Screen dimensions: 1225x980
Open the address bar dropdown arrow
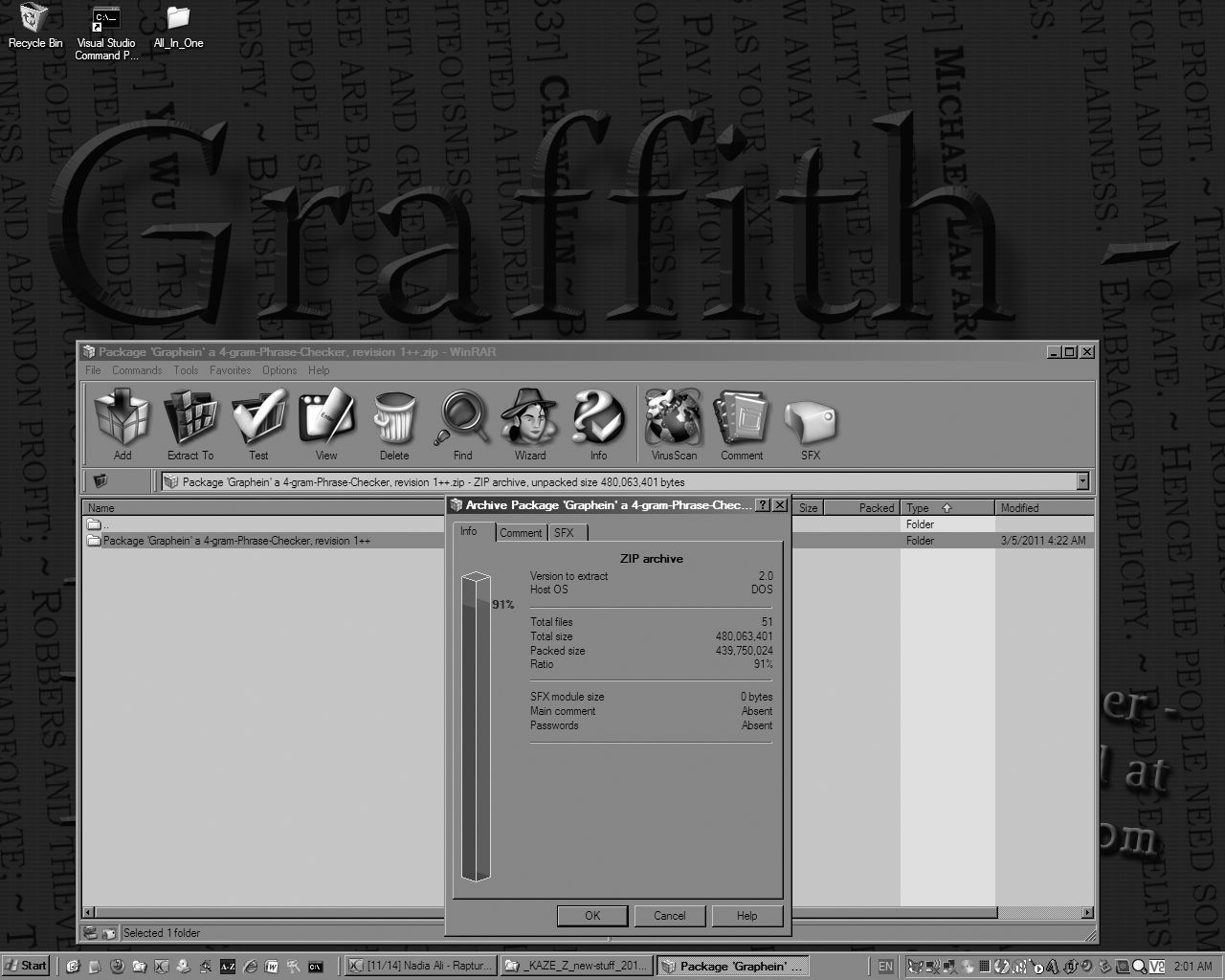tap(1082, 481)
